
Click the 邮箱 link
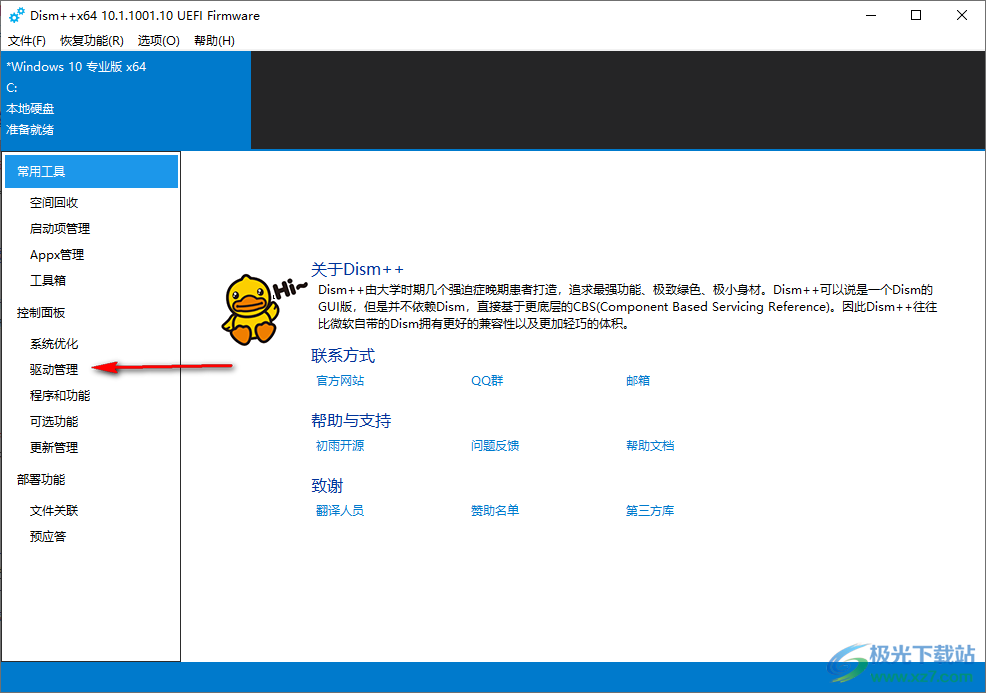(638, 380)
